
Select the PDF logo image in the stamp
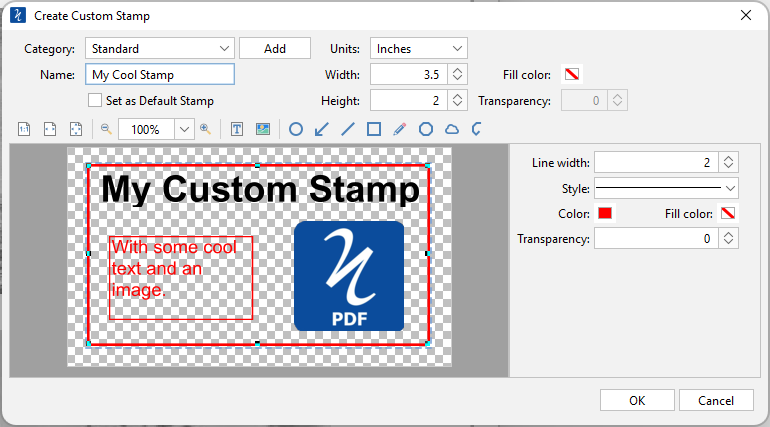[349, 276]
